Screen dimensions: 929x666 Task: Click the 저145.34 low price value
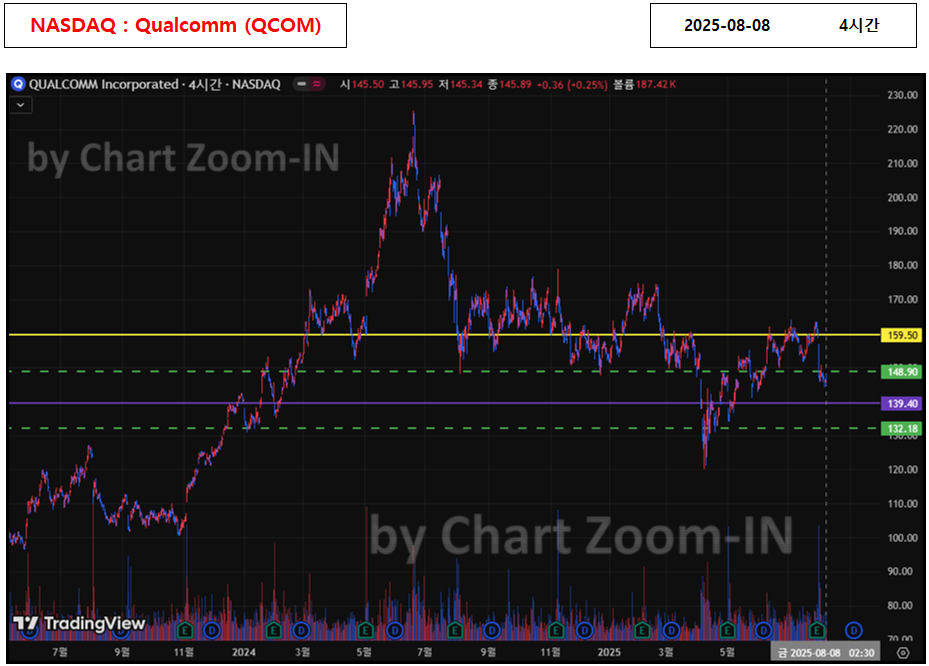[460, 84]
